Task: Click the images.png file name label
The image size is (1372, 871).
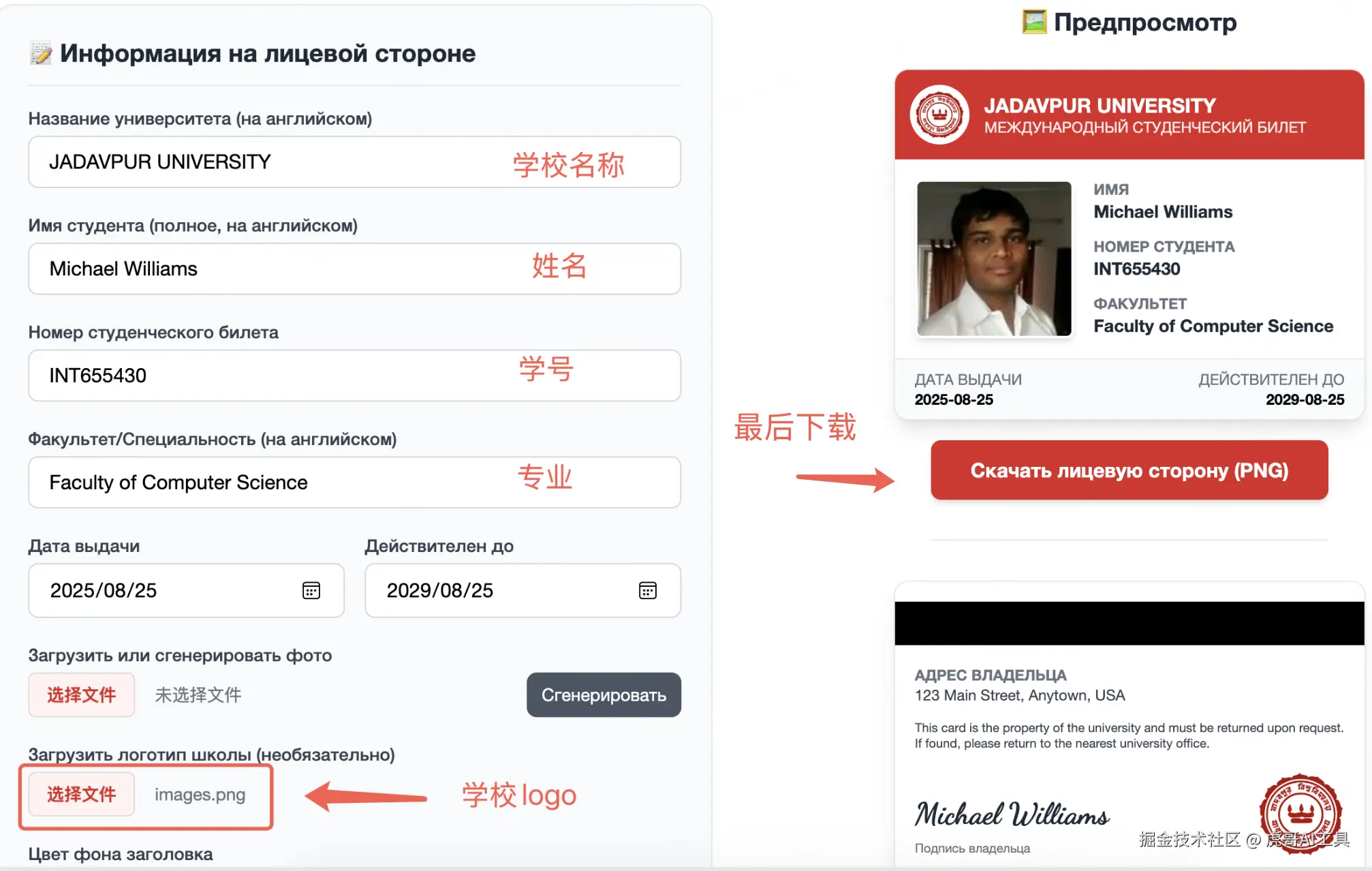Action: point(200,795)
